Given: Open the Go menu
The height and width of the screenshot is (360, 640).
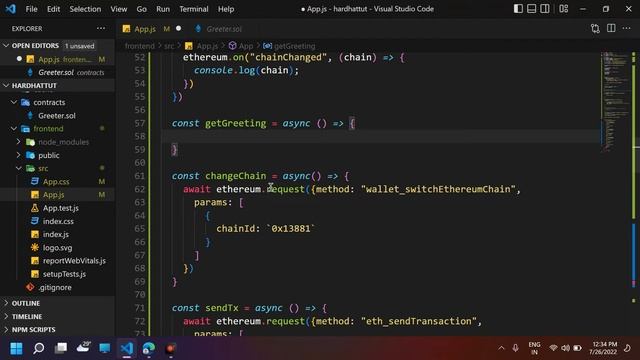Looking at the screenshot, I should (x=141, y=9).
